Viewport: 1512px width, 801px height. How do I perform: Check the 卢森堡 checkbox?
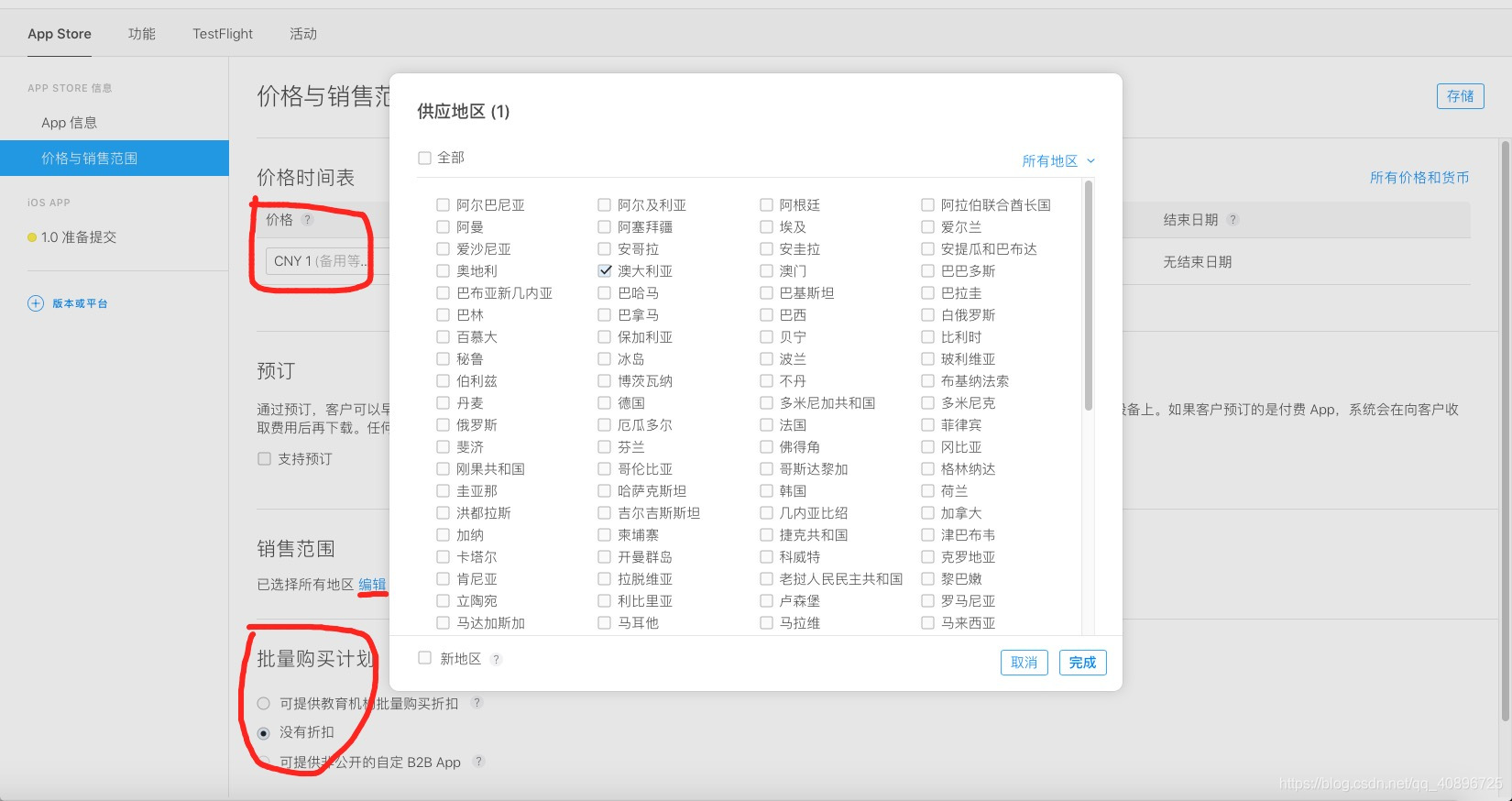pos(766,600)
